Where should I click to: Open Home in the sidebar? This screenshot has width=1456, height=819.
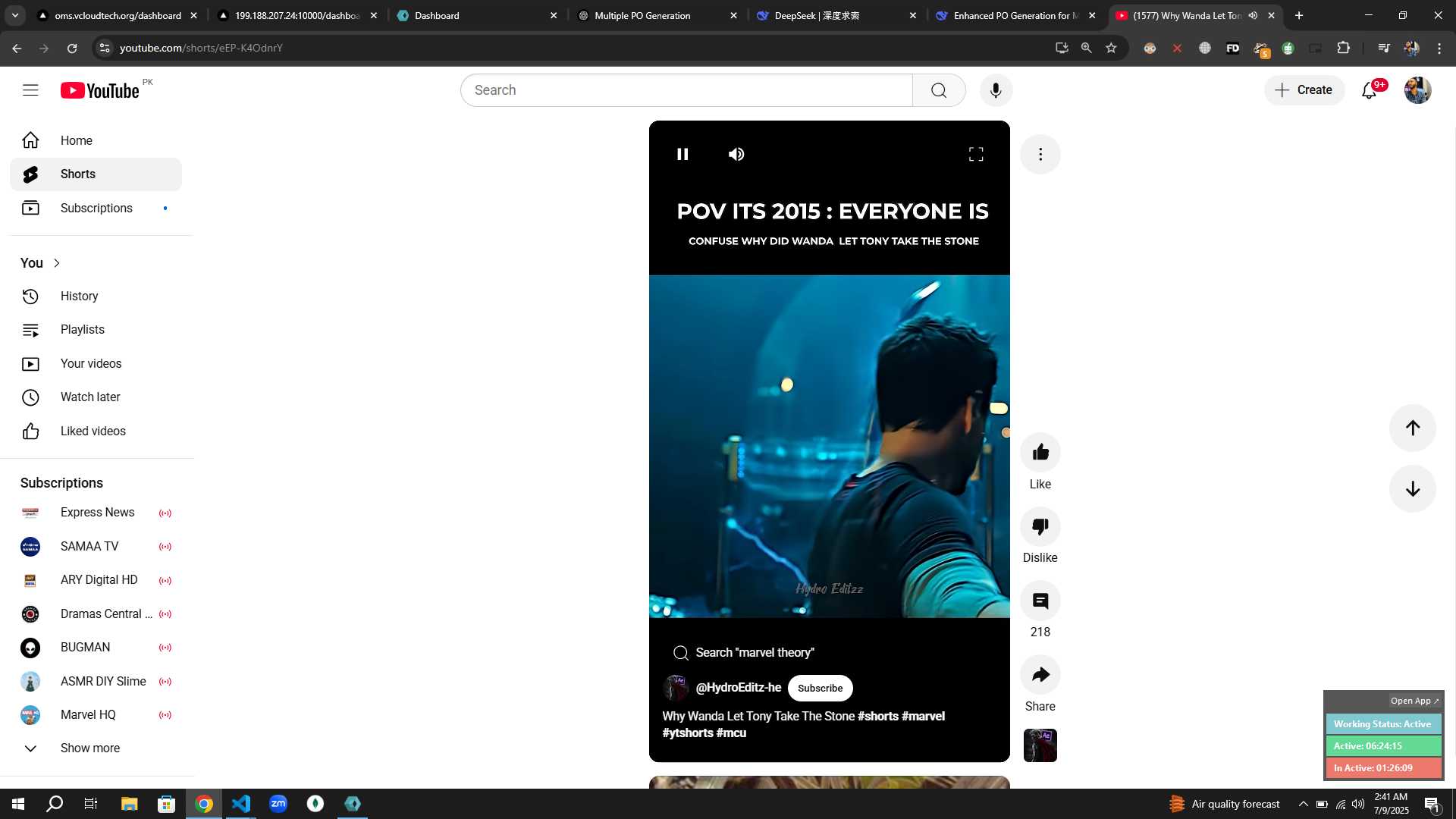pos(96,140)
